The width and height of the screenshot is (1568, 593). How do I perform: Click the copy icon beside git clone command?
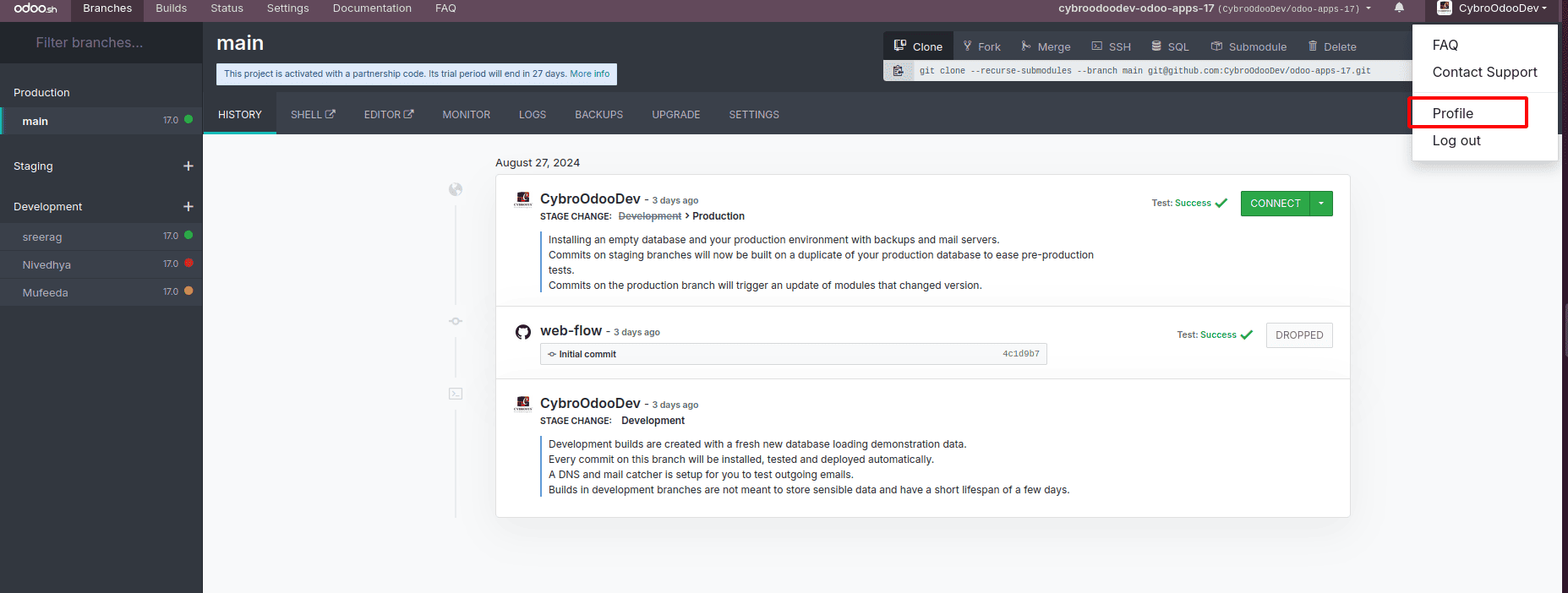899,71
